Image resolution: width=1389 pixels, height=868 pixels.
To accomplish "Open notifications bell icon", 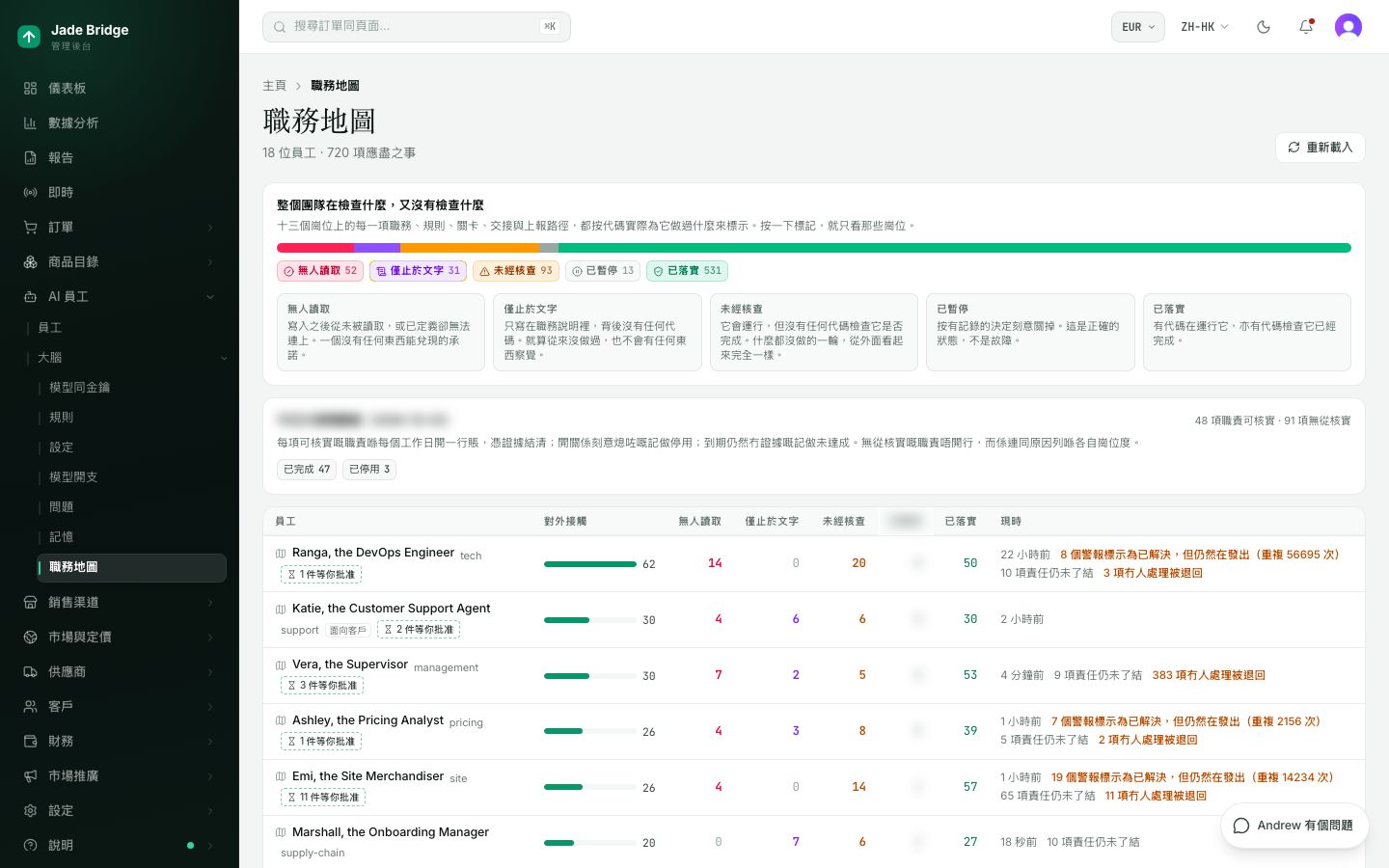I will pos(1306,27).
